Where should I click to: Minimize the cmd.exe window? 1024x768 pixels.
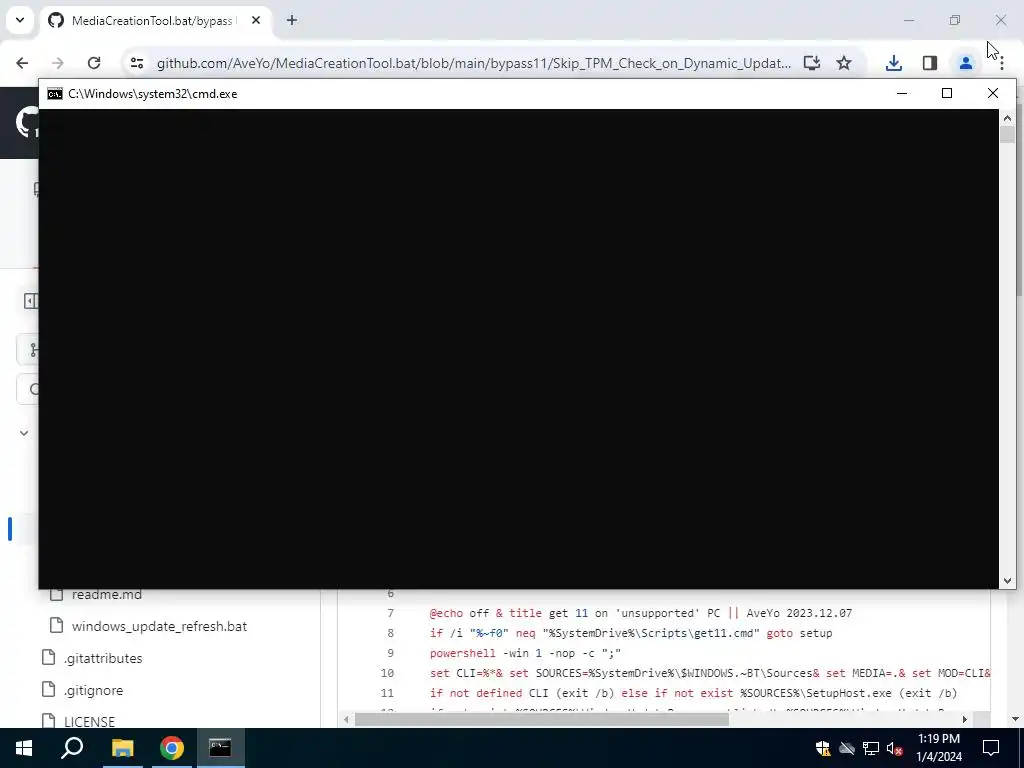[x=902, y=93]
